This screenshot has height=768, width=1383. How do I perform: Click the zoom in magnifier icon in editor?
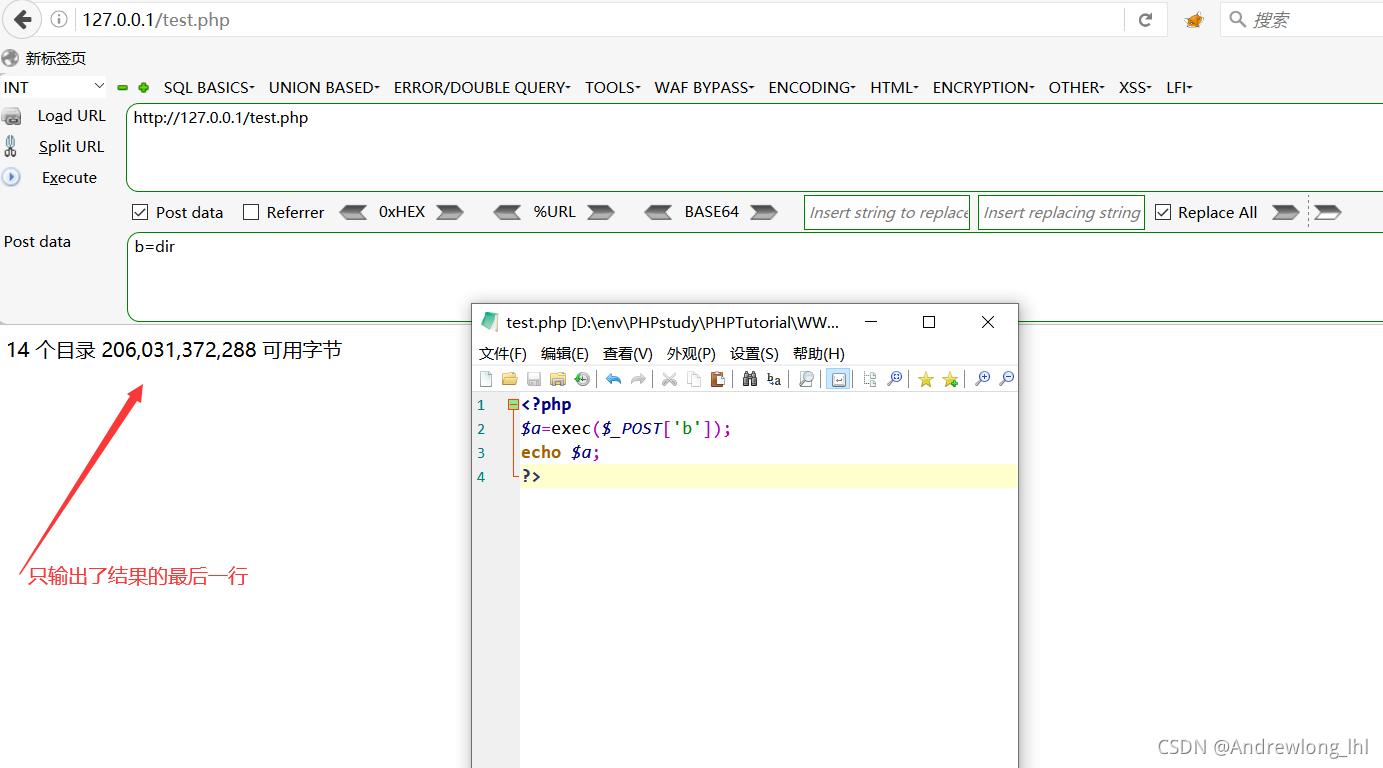point(983,379)
